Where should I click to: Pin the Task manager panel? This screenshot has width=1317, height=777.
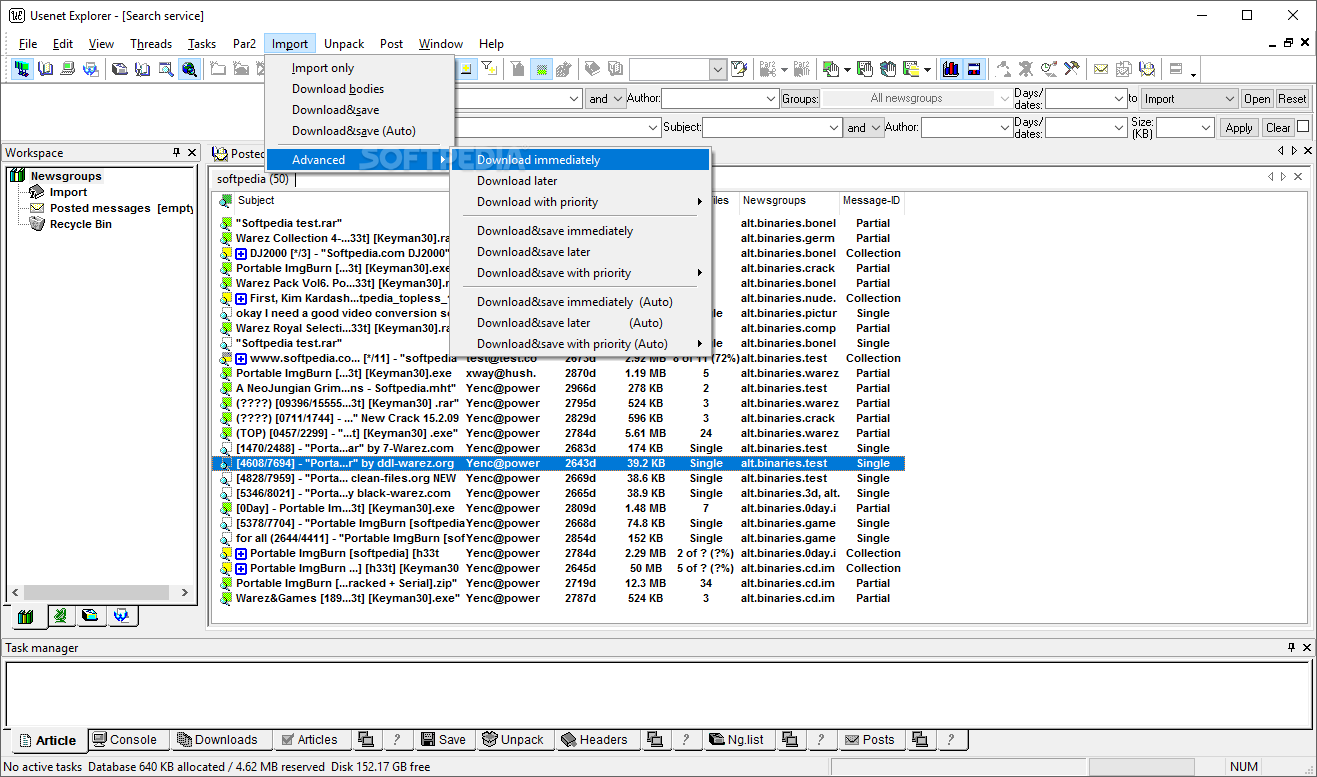click(x=1291, y=648)
